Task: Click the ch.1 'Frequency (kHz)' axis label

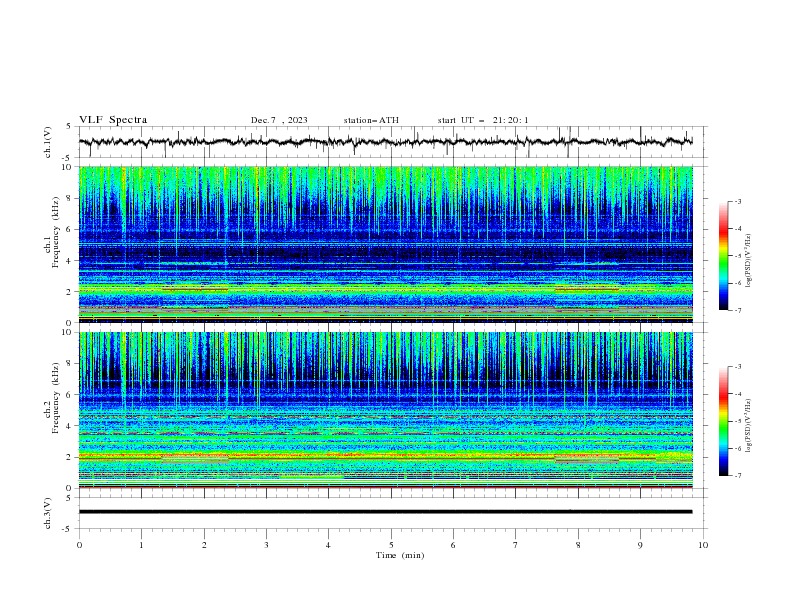Action: [56, 234]
